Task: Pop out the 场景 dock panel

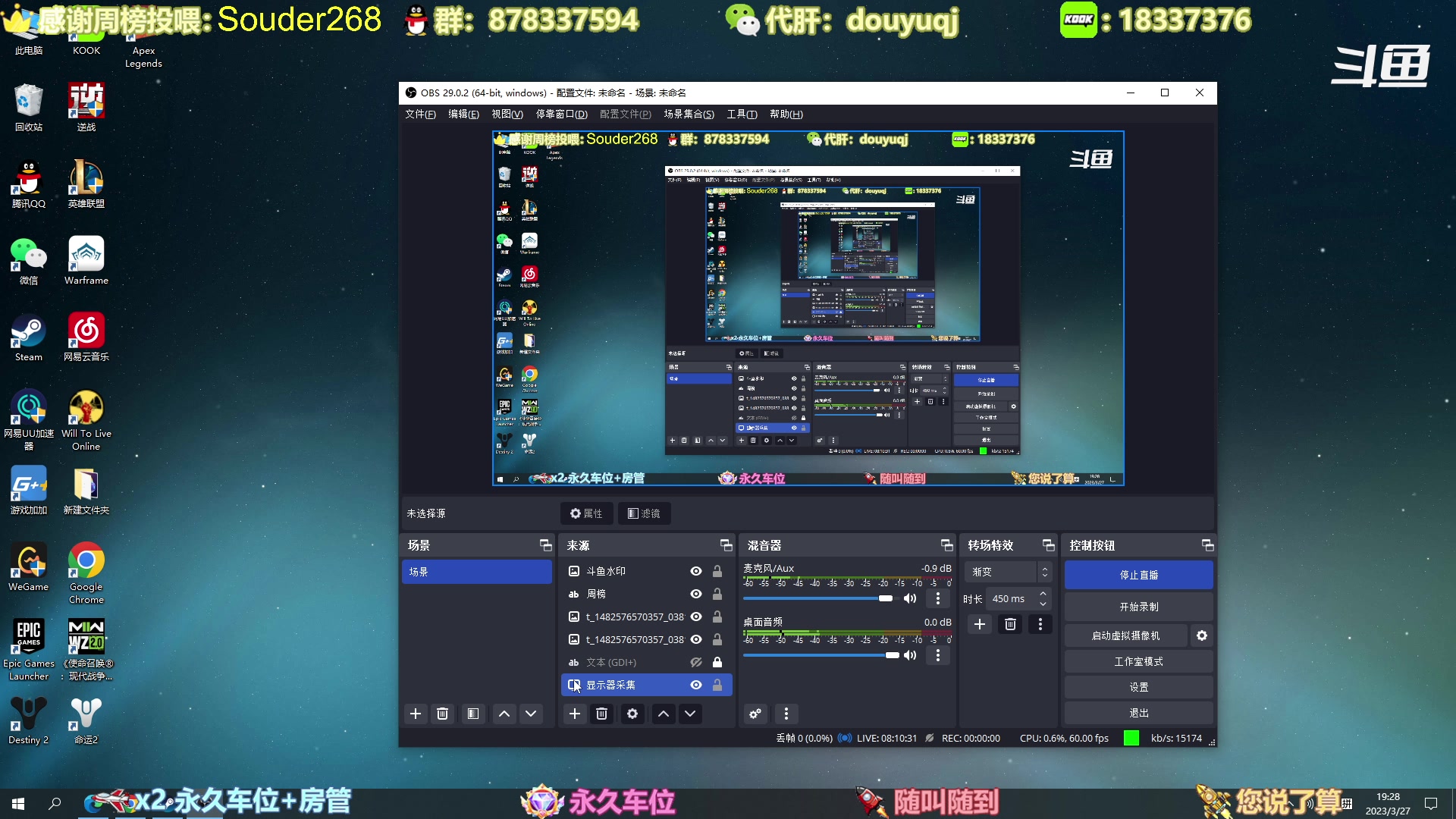Action: 545,545
